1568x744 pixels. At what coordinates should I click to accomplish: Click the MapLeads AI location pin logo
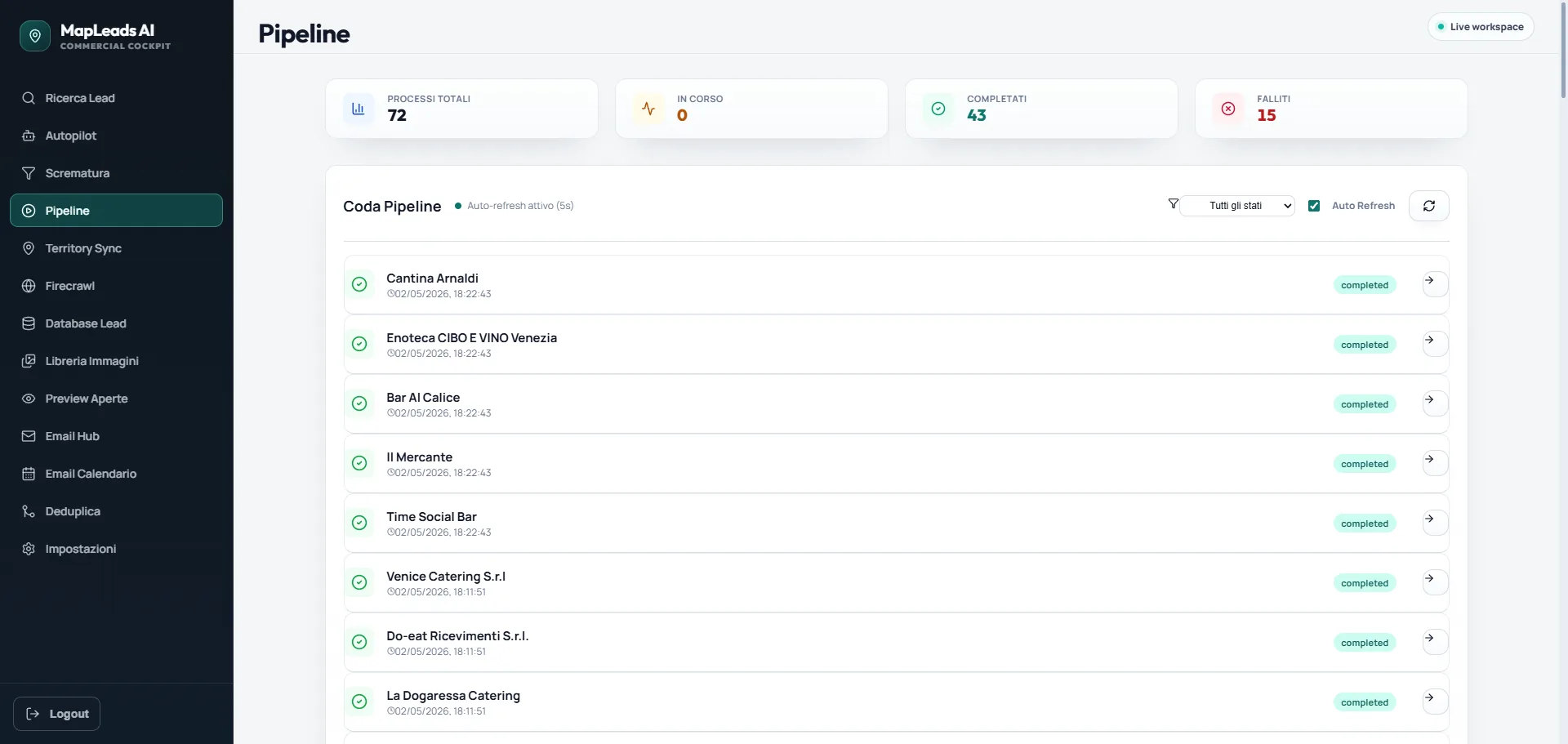pyautogui.click(x=34, y=36)
